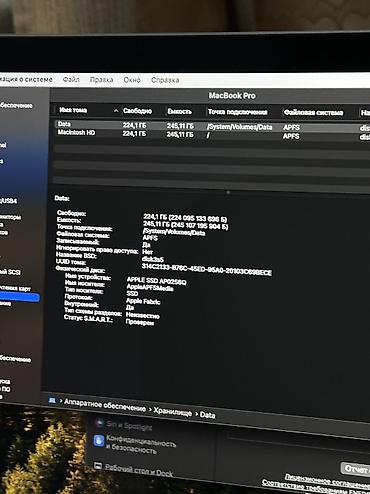The image size is (370, 494).
Task: Click the Неизвестно partition scheme value
Action: point(143,315)
